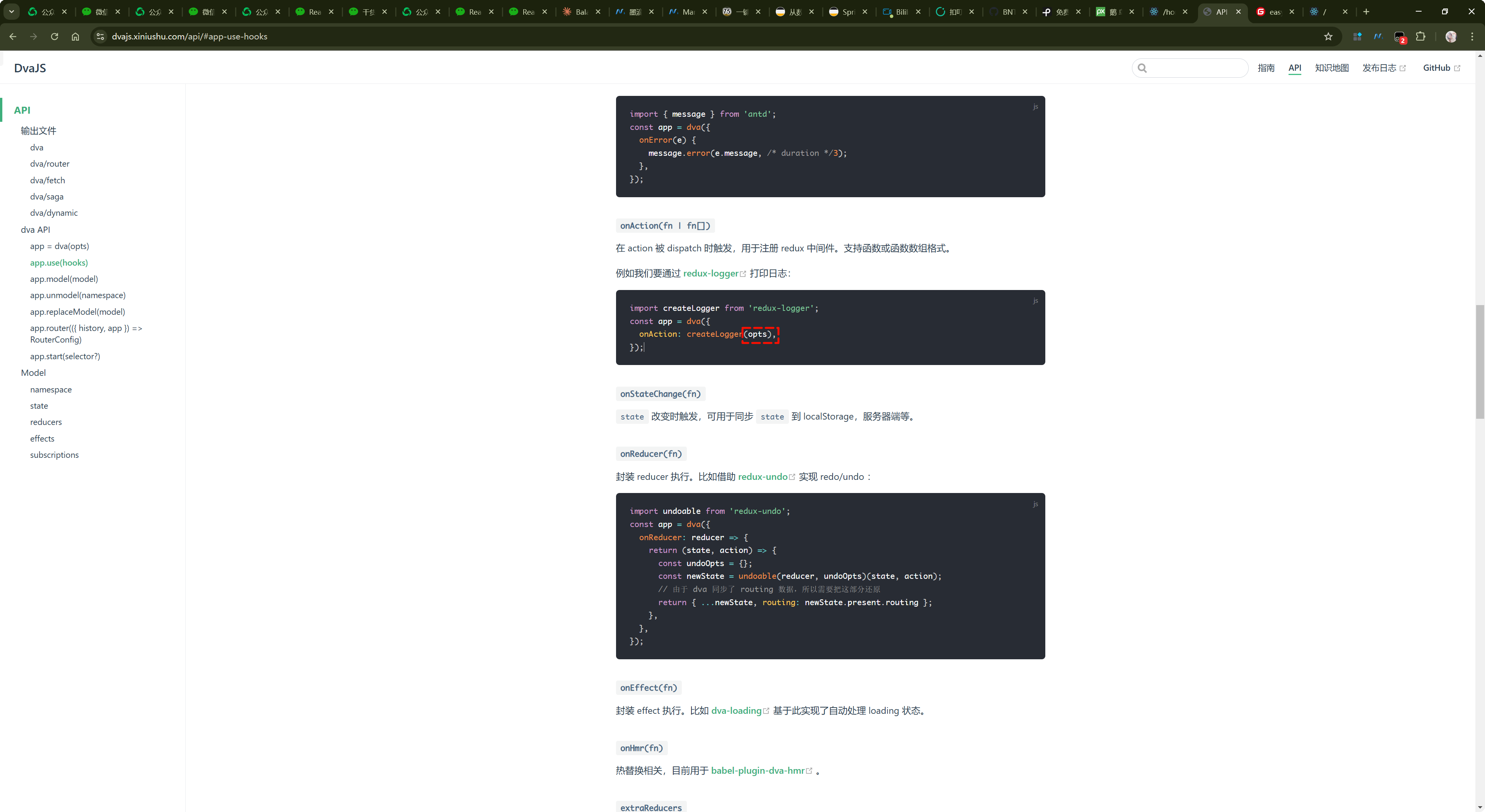Open the user profile avatar

[x=1451, y=36]
